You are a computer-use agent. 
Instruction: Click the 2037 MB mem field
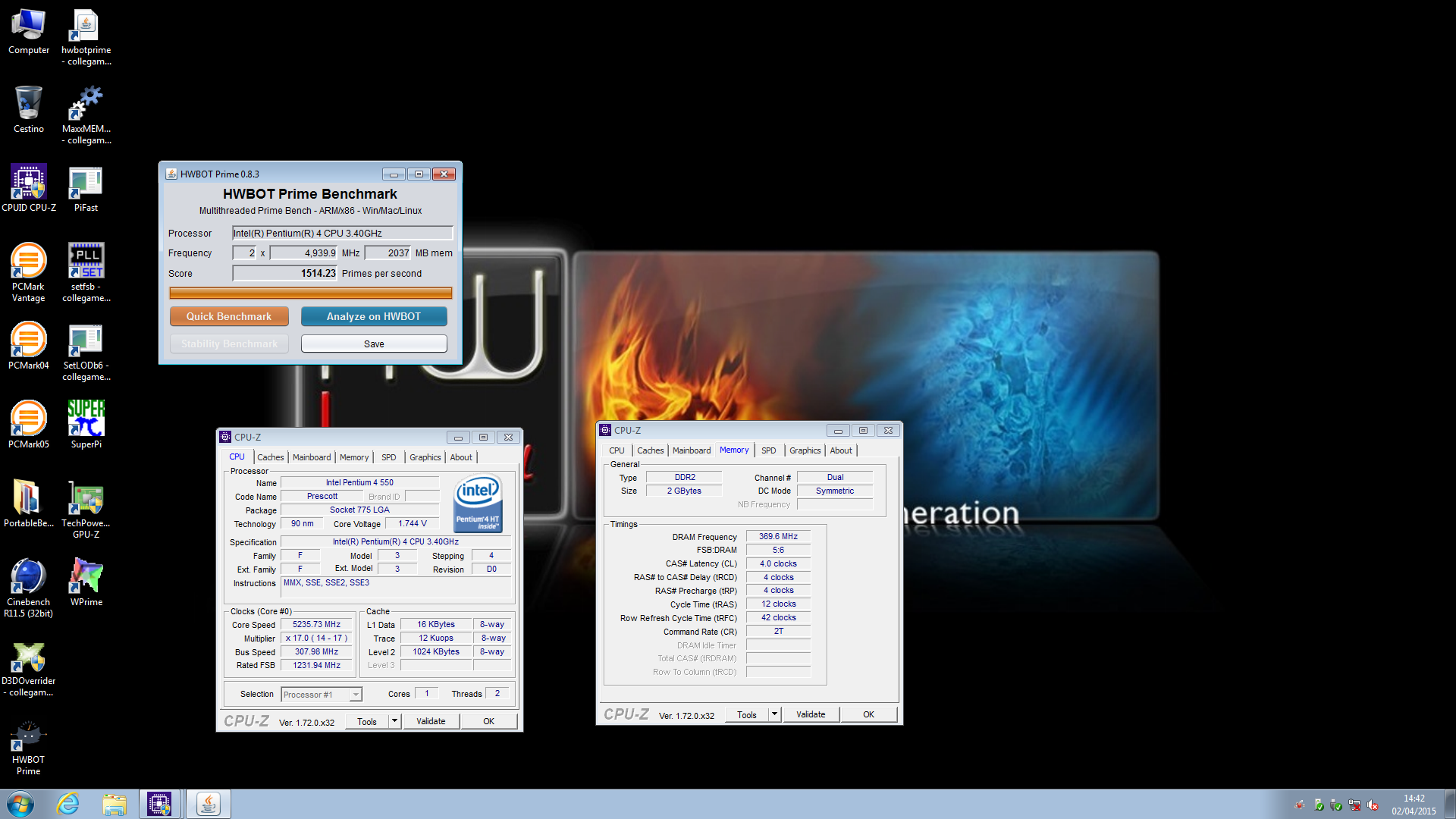(388, 253)
